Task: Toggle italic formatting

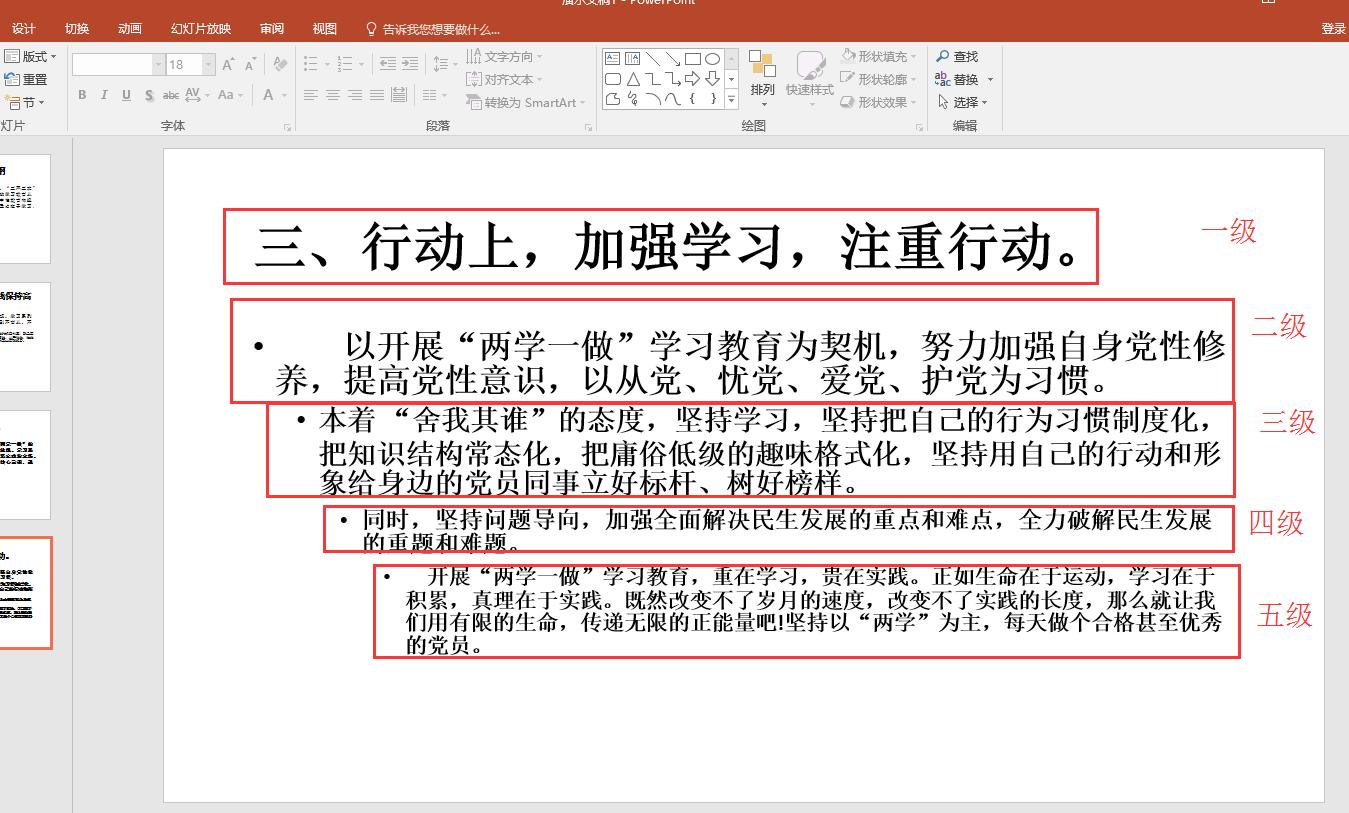Action: click(105, 95)
